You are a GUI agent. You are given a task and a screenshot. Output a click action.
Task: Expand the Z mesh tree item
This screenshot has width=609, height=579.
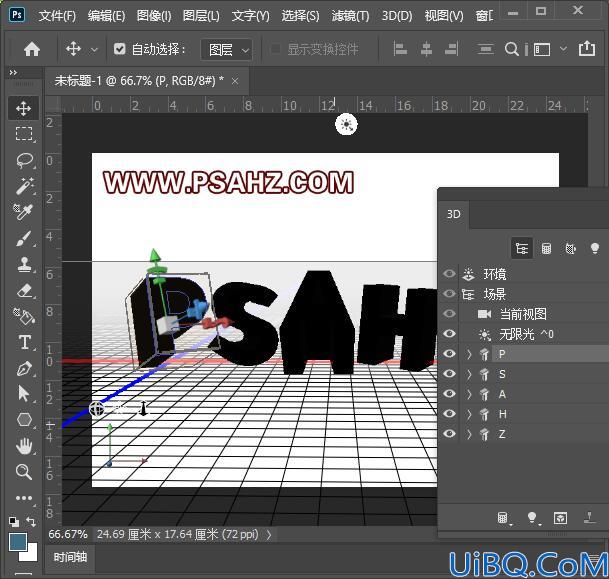point(469,434)
